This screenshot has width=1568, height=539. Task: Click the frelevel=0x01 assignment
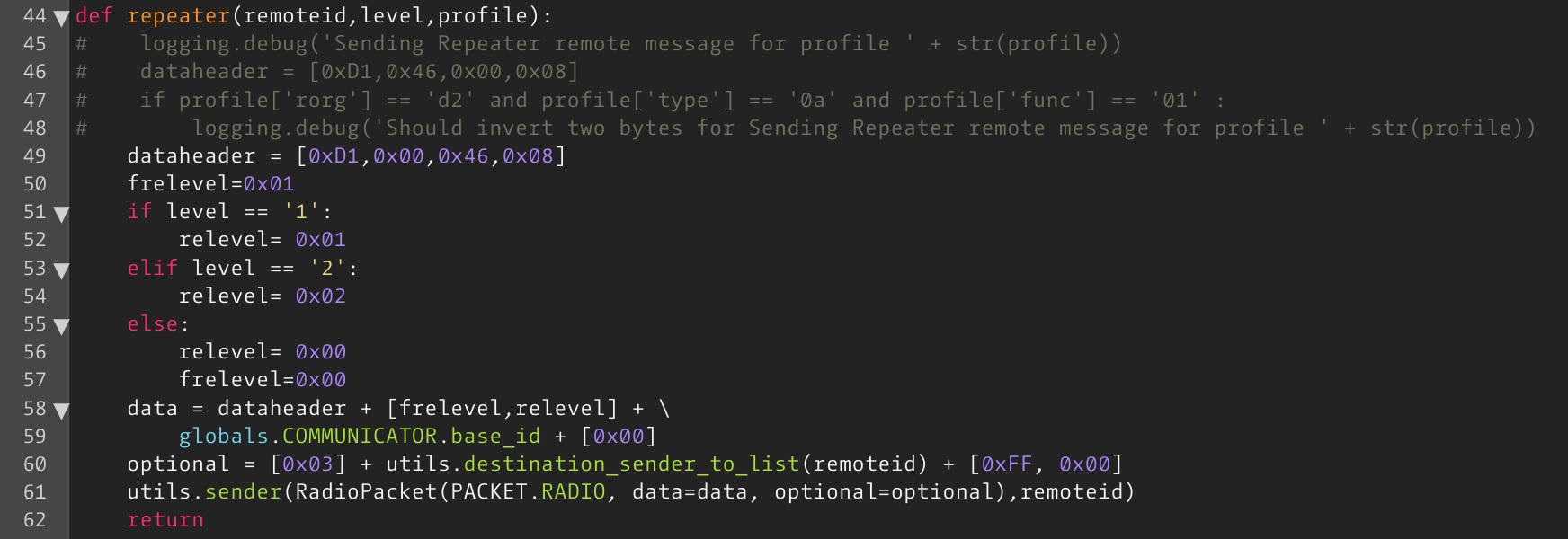(210, 184)
